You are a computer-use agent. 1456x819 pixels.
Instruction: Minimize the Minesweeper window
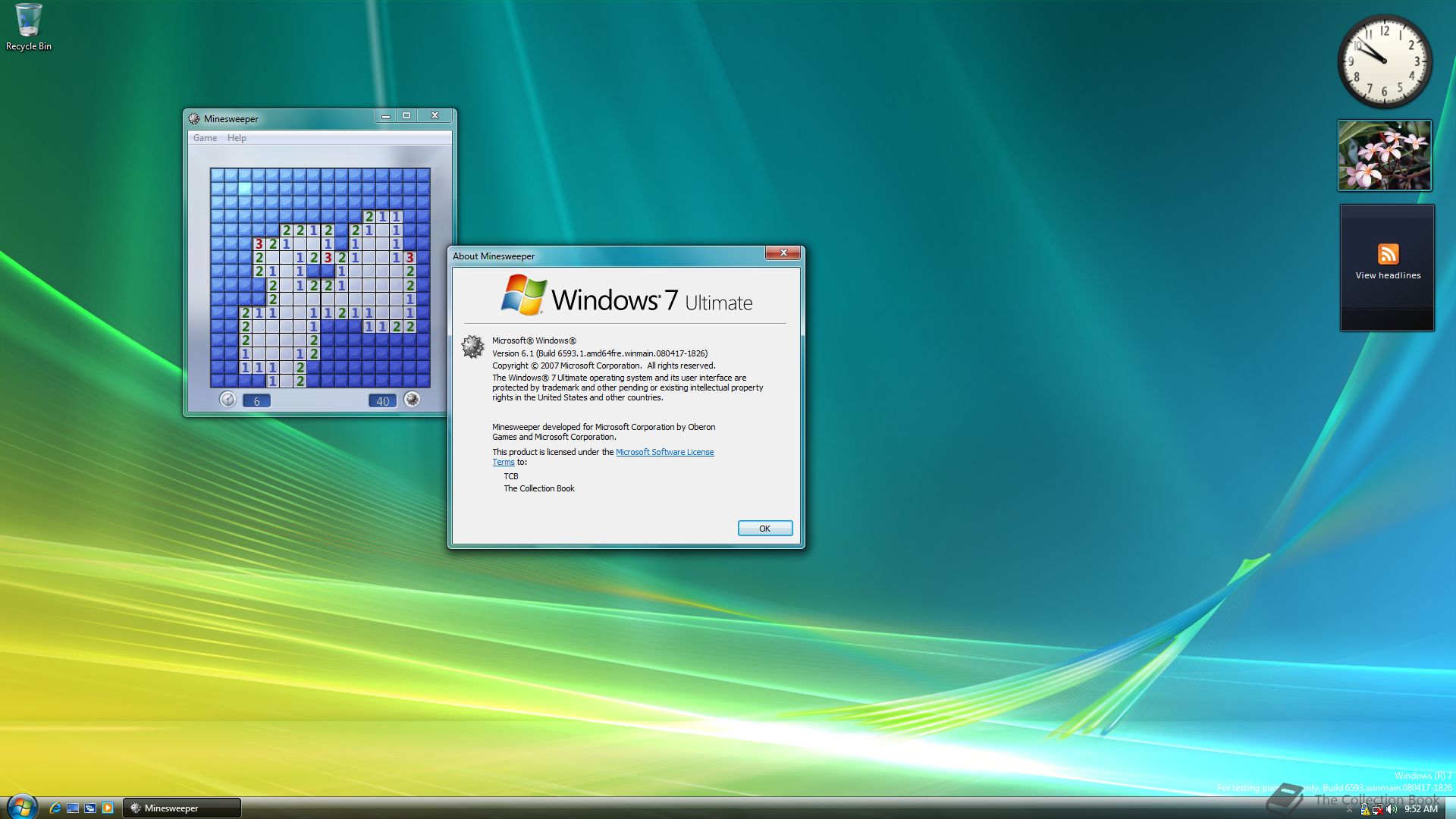coord(386,116)
